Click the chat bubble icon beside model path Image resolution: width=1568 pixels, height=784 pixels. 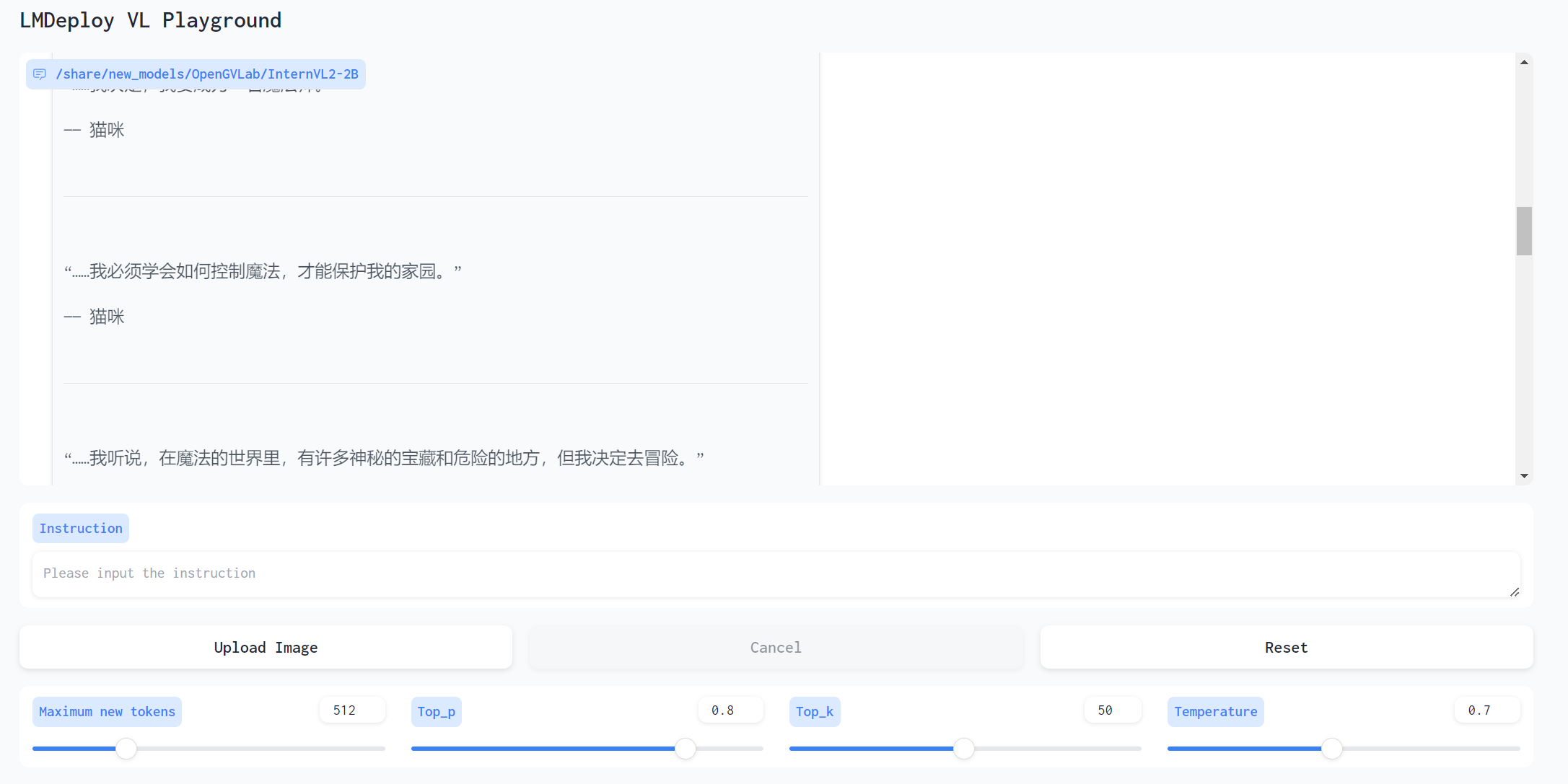(40, 74)
